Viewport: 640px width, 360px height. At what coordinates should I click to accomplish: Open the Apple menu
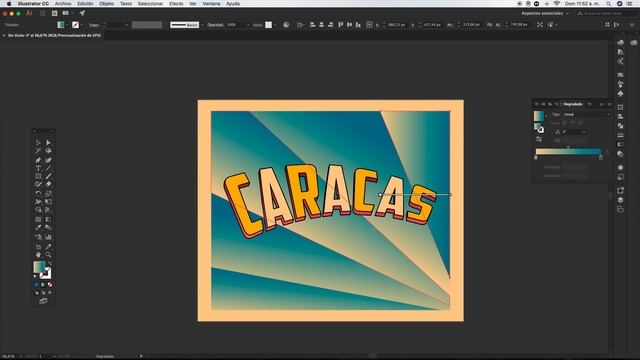click(9, 3)
